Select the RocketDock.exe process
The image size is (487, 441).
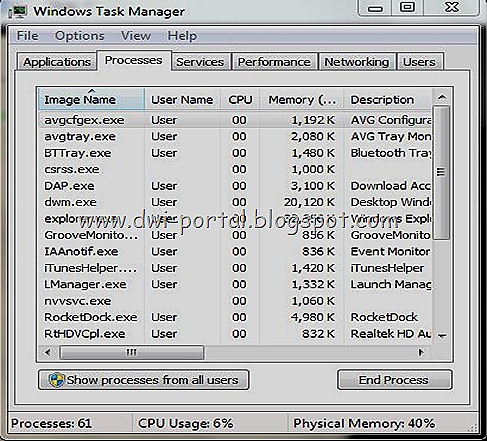[235, 317]
